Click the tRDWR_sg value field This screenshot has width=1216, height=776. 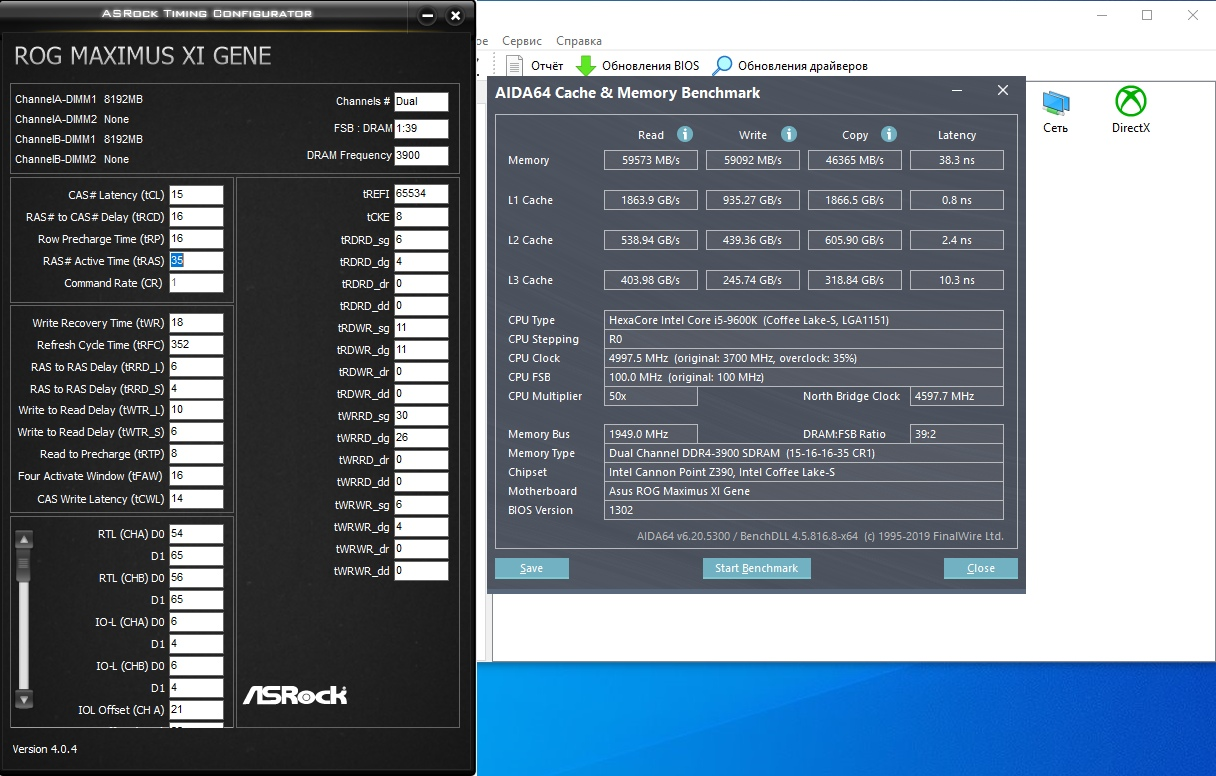(x=421, y=328)
